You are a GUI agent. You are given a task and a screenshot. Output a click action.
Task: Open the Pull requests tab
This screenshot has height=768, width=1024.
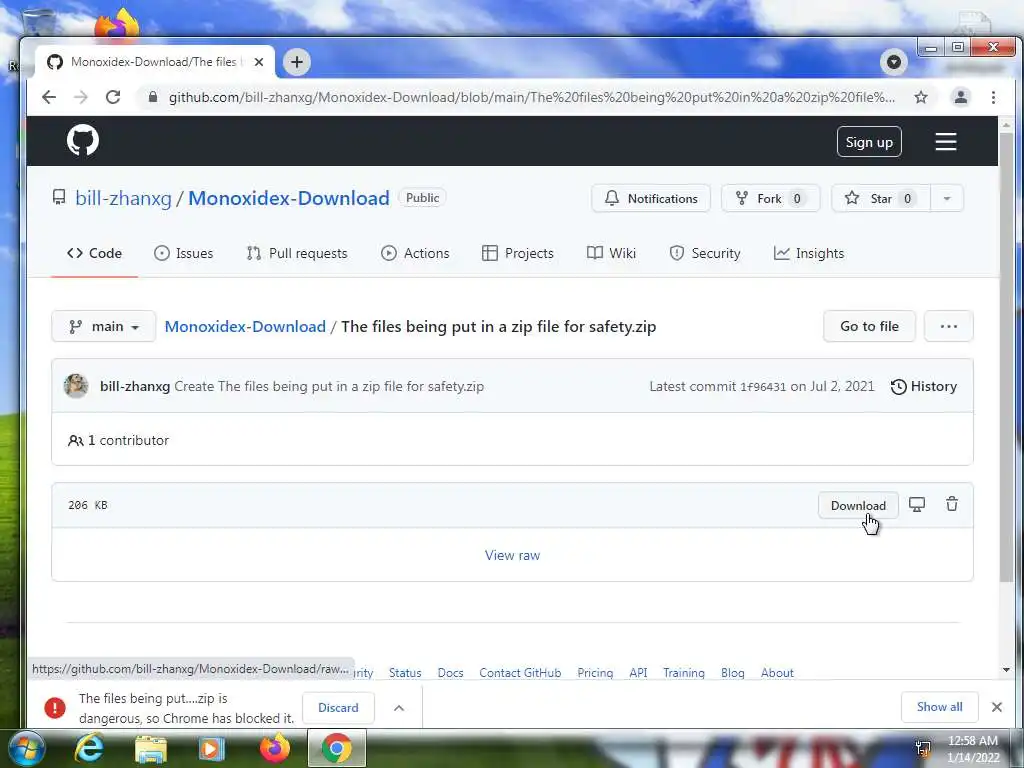point(297,253)
